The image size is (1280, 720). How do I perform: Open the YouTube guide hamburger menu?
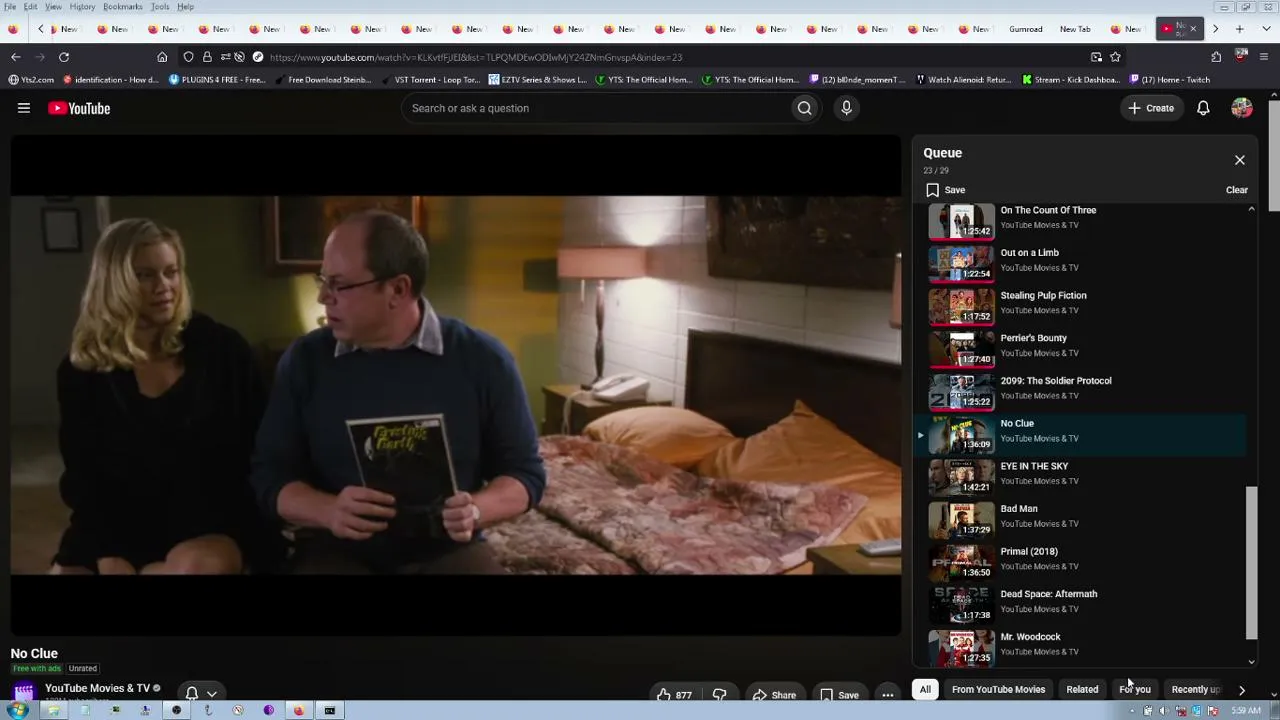point(24,108)
